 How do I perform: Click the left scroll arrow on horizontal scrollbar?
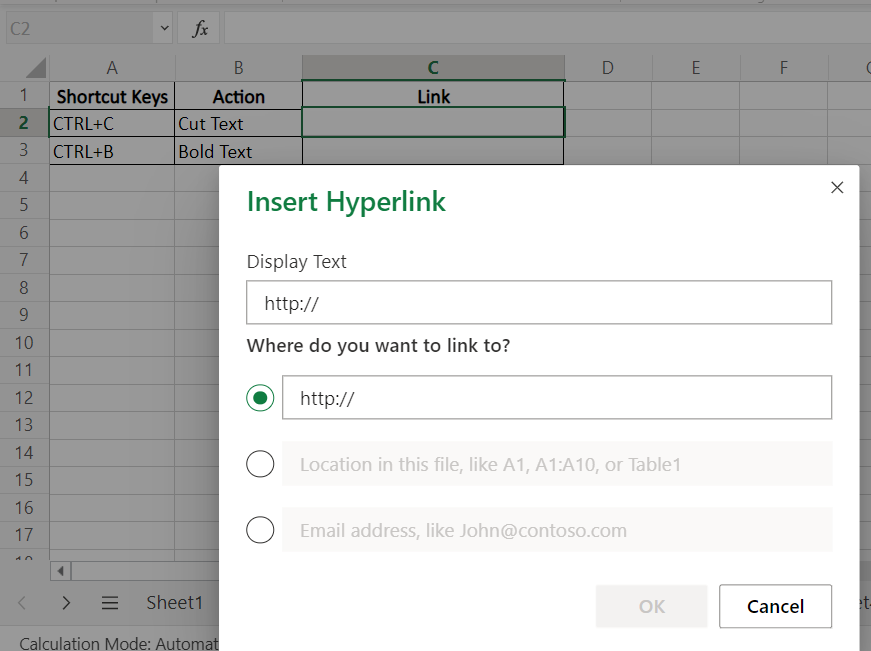(x=59, y=570)
